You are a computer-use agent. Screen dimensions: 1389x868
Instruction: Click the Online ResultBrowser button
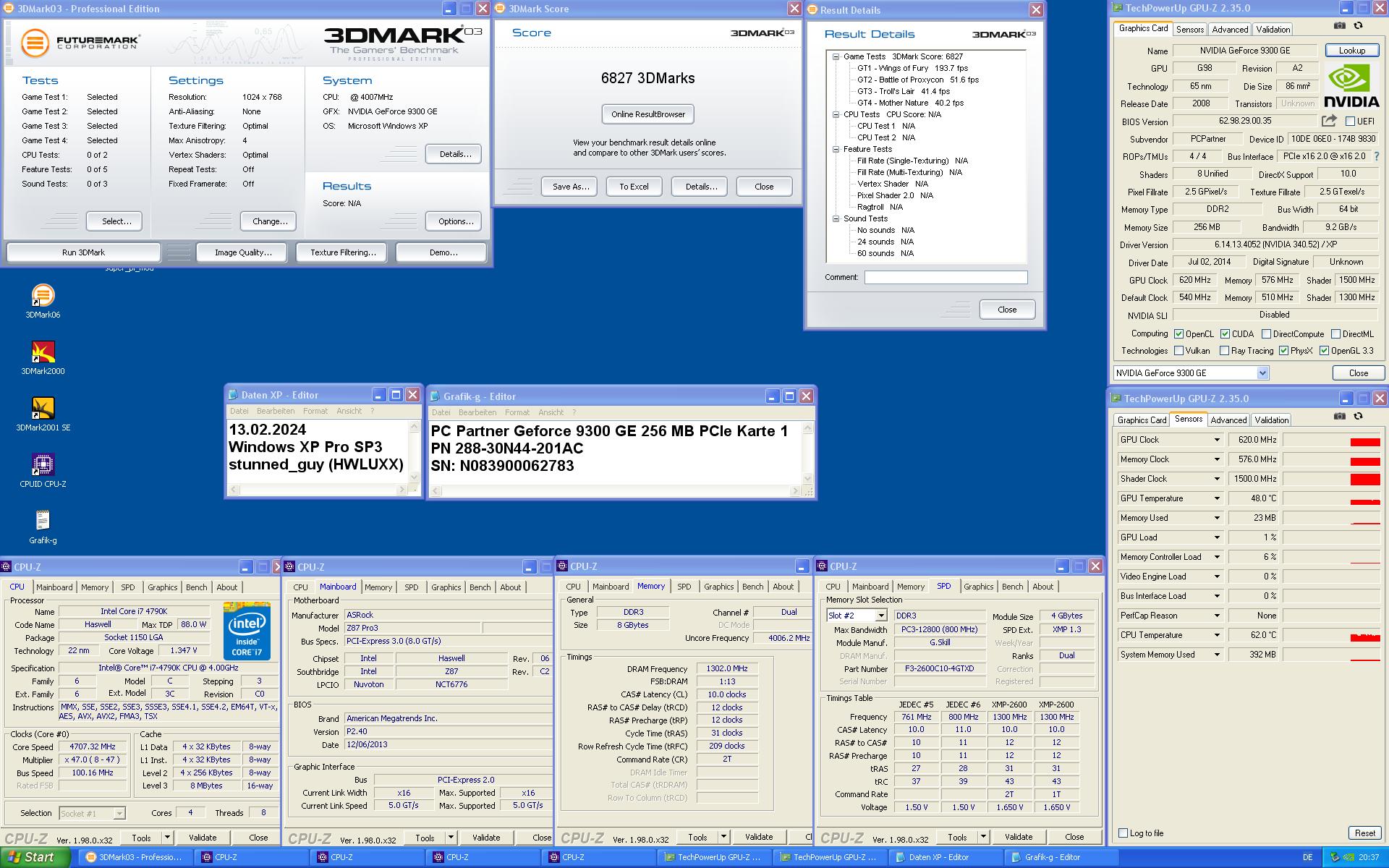[647, 114]
